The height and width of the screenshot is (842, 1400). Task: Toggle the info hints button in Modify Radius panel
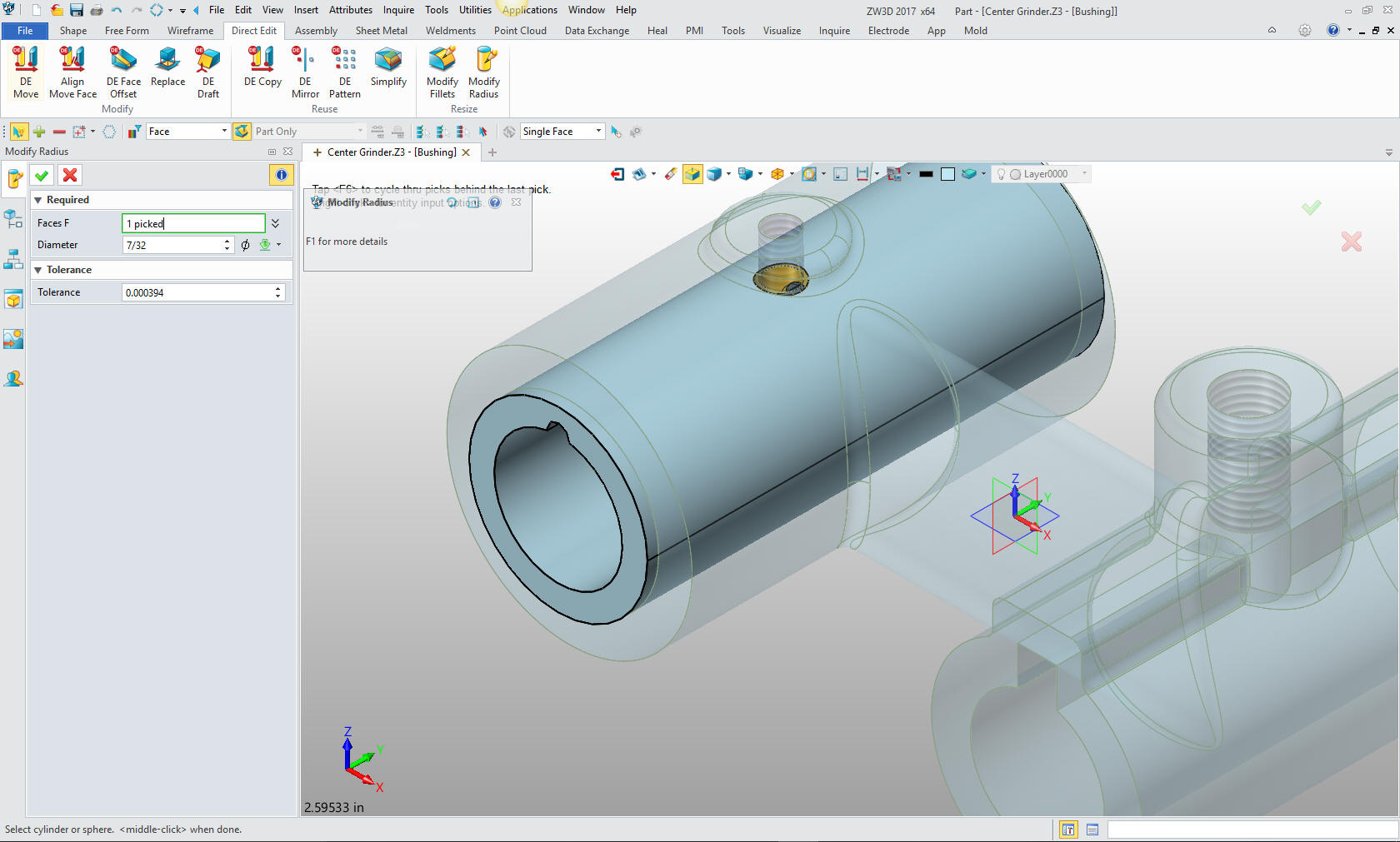click(281, 175)
